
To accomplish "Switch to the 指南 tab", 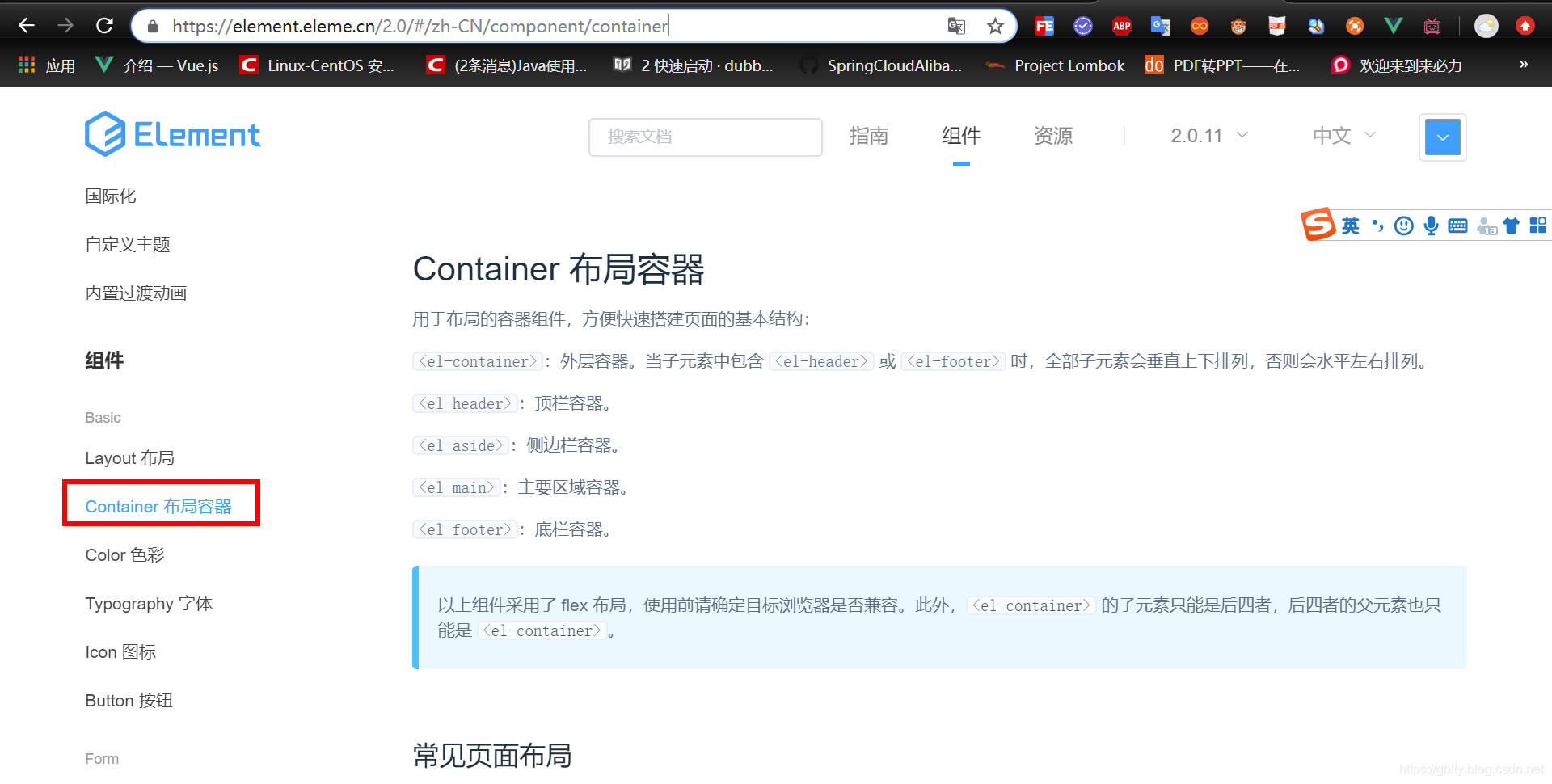I will [869, 136].
